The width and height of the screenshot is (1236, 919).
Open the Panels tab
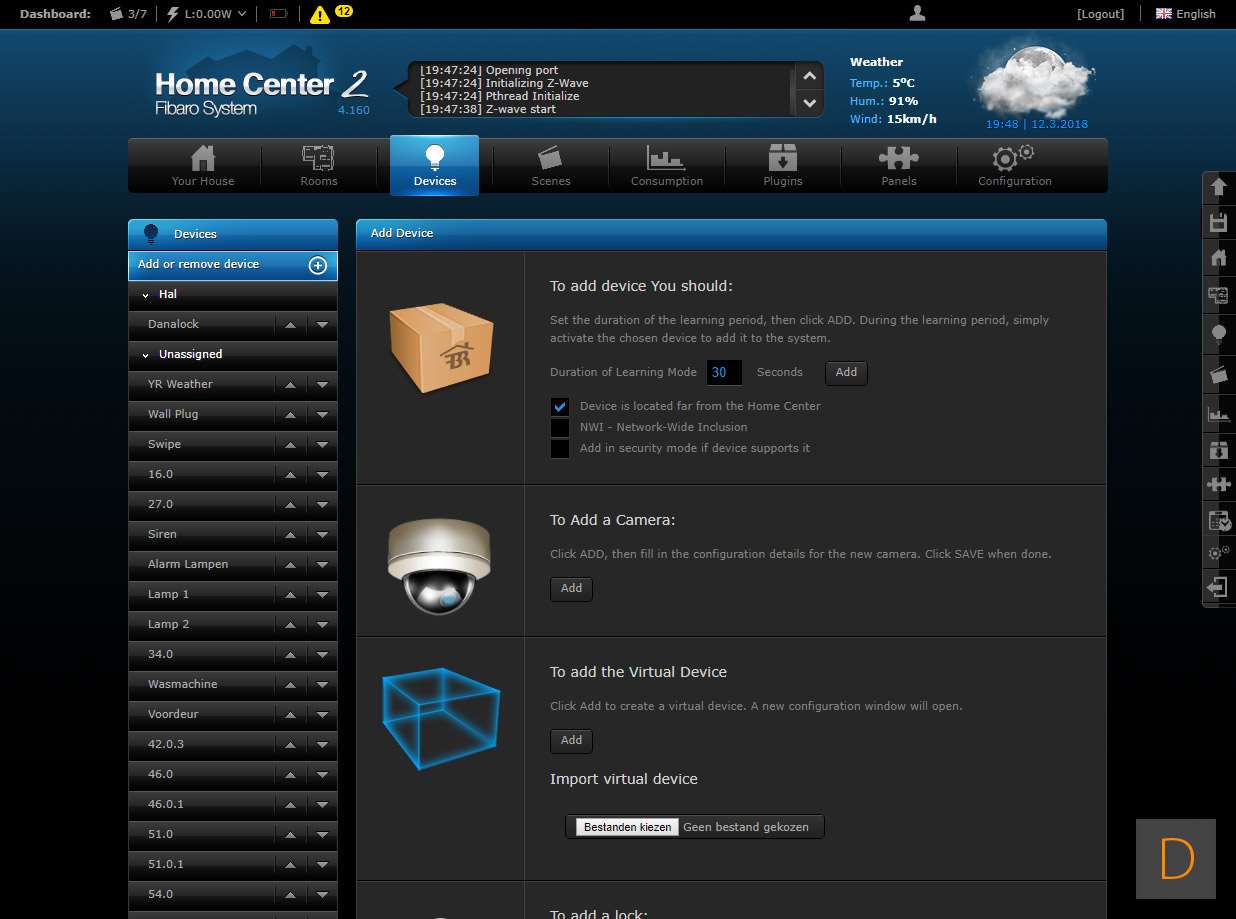[899, 165]
